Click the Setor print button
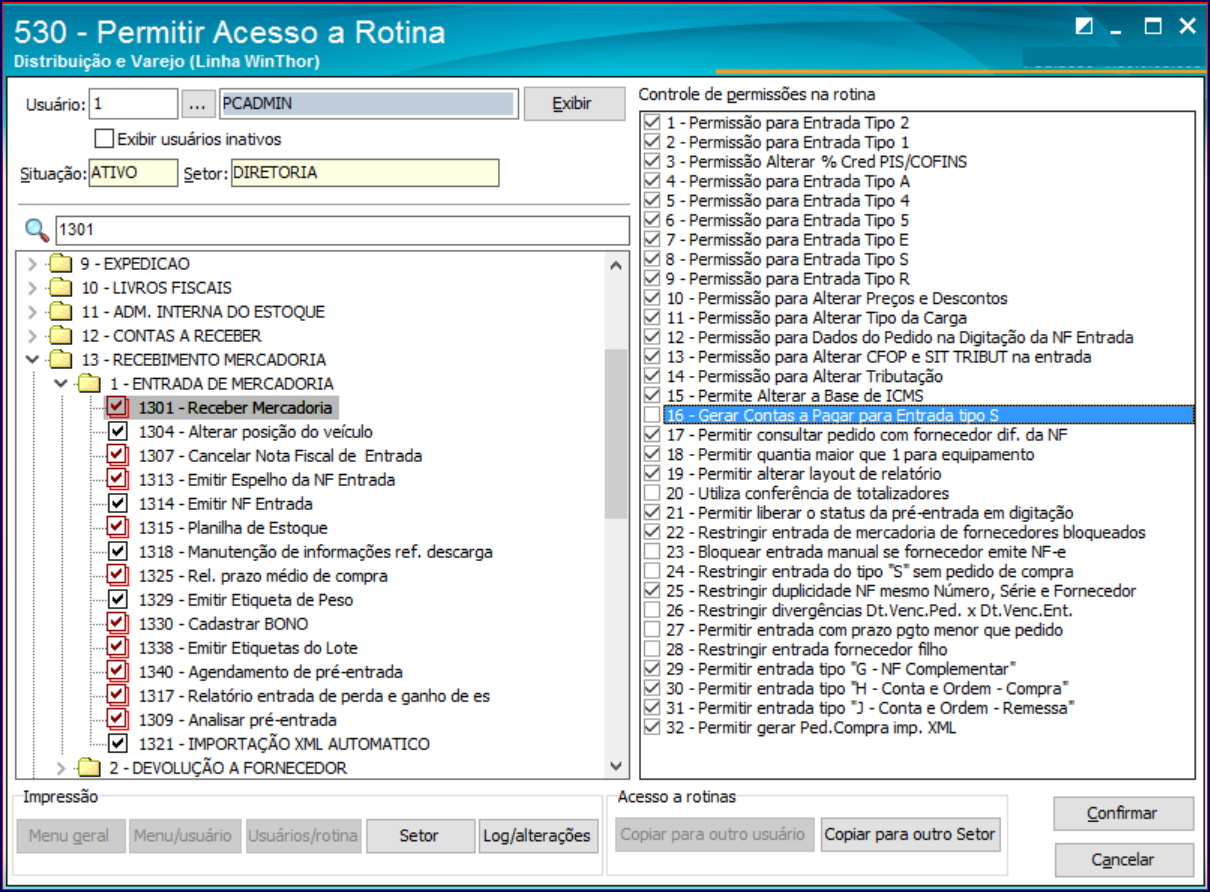The width and height of the screenshot is (1210, 892). point(419,836)
